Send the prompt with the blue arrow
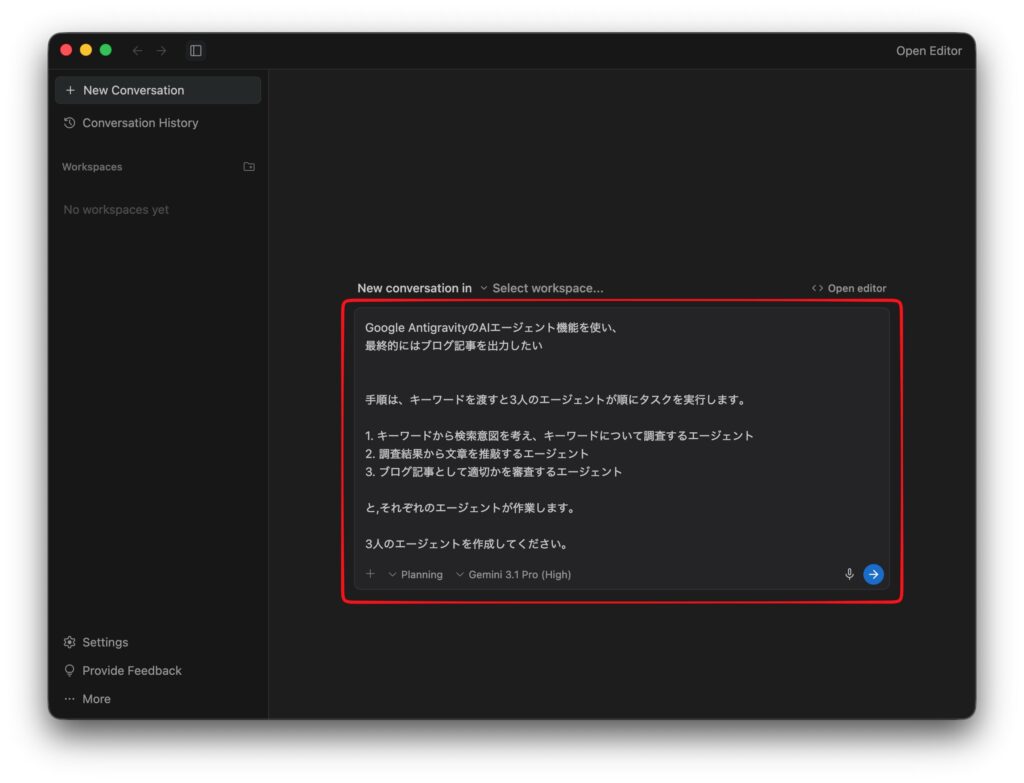The image size is (1024, 783). click(873, 574)
